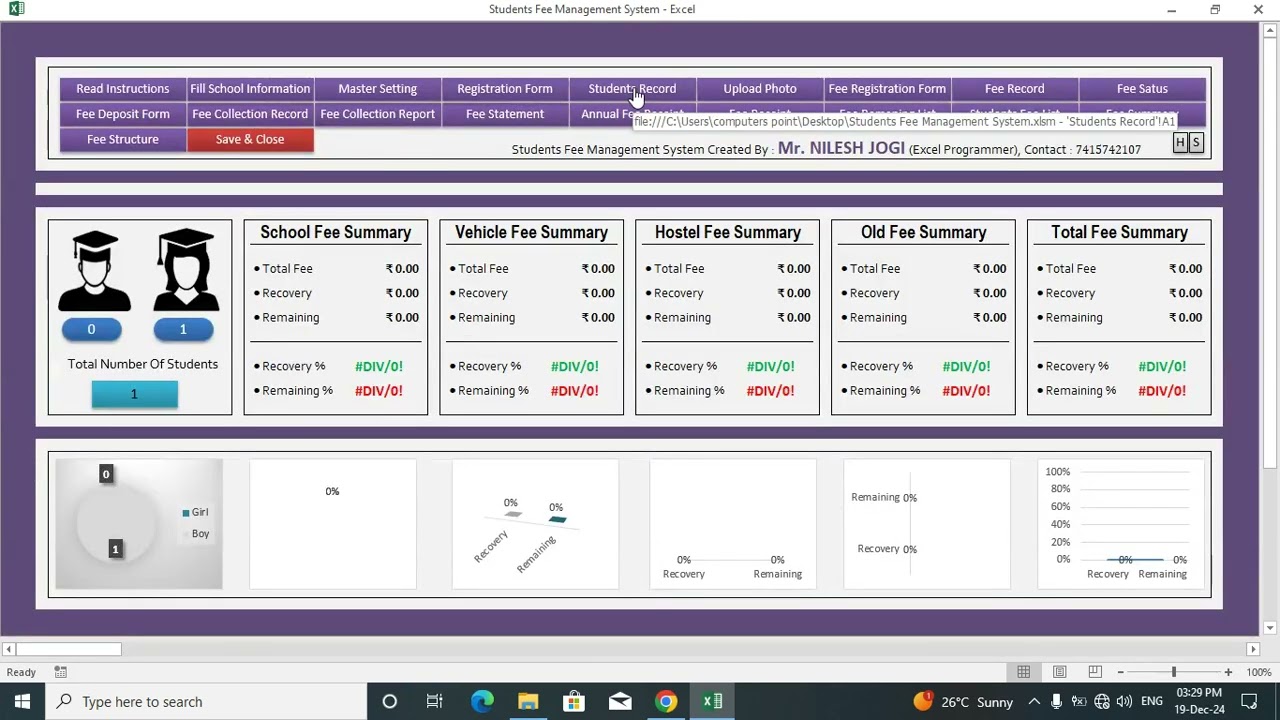
Task: Switch to Page Break Preview
Action: click(1095, 672)
